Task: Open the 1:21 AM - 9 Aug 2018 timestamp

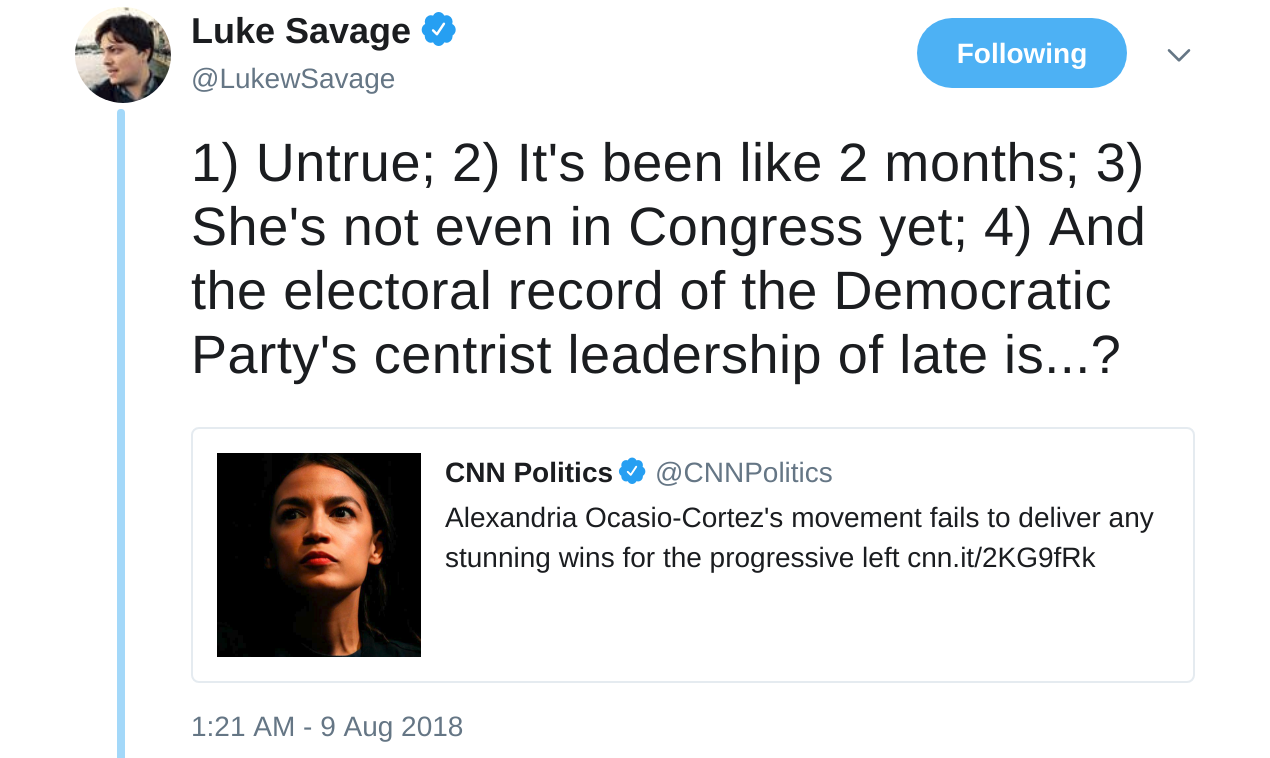Action: [327, 727]
